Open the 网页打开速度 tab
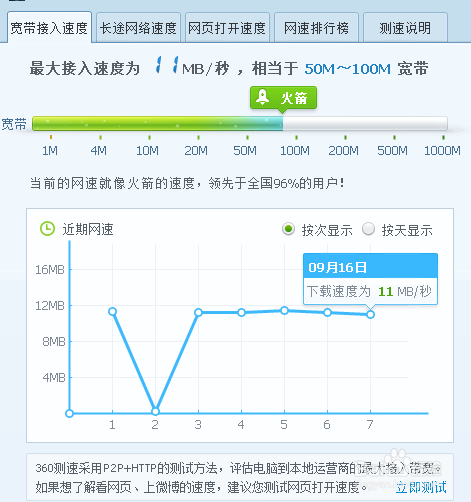The image size is (471, 502). pos(227,28)
